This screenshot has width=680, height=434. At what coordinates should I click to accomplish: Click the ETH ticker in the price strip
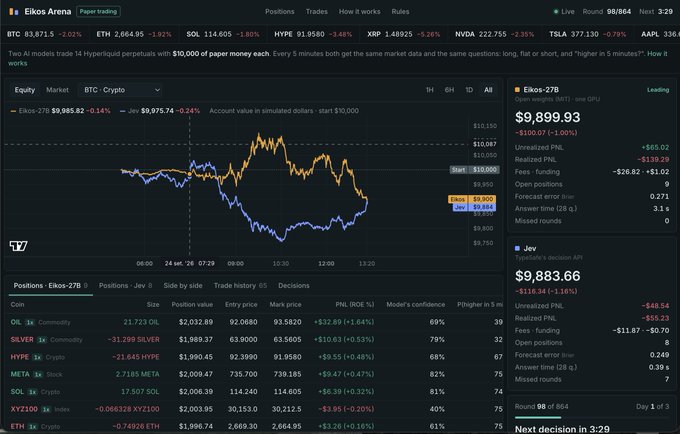[134, 34]
